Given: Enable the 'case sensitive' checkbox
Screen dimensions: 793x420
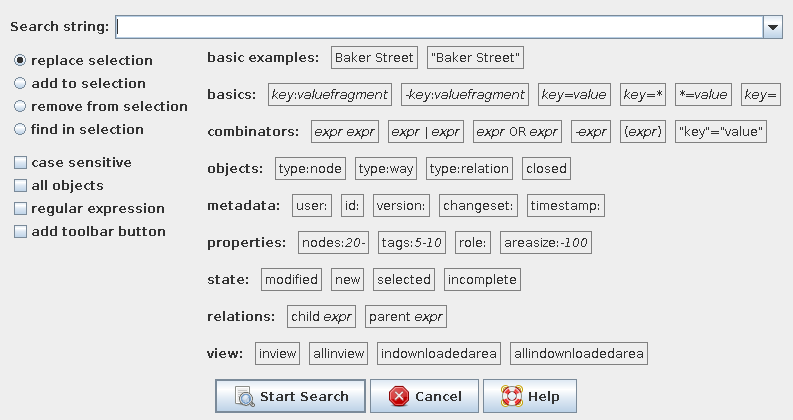Looking at the screenshot, I should (20, 163).
